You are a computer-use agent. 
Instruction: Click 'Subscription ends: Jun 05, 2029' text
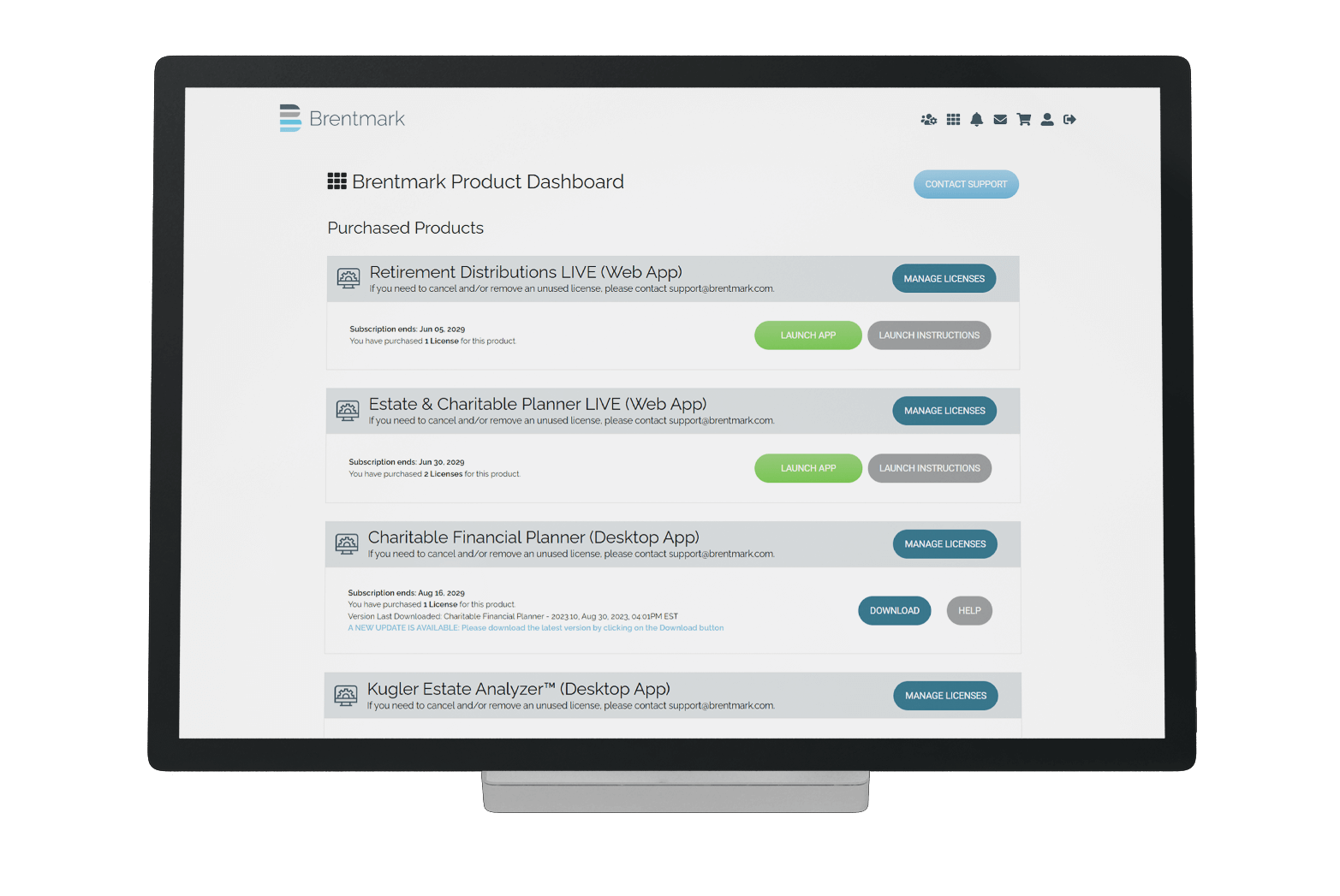pos(408,329)
